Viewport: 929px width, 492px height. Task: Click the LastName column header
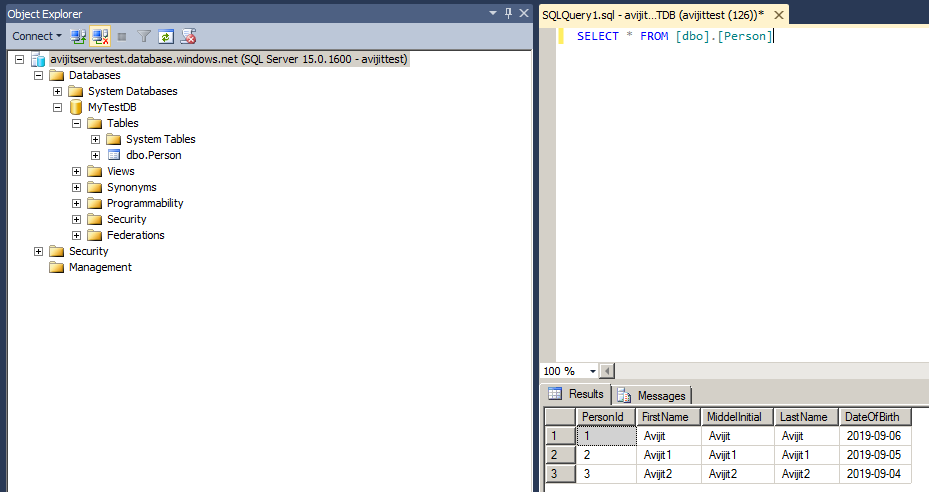(x=804, y=417)
